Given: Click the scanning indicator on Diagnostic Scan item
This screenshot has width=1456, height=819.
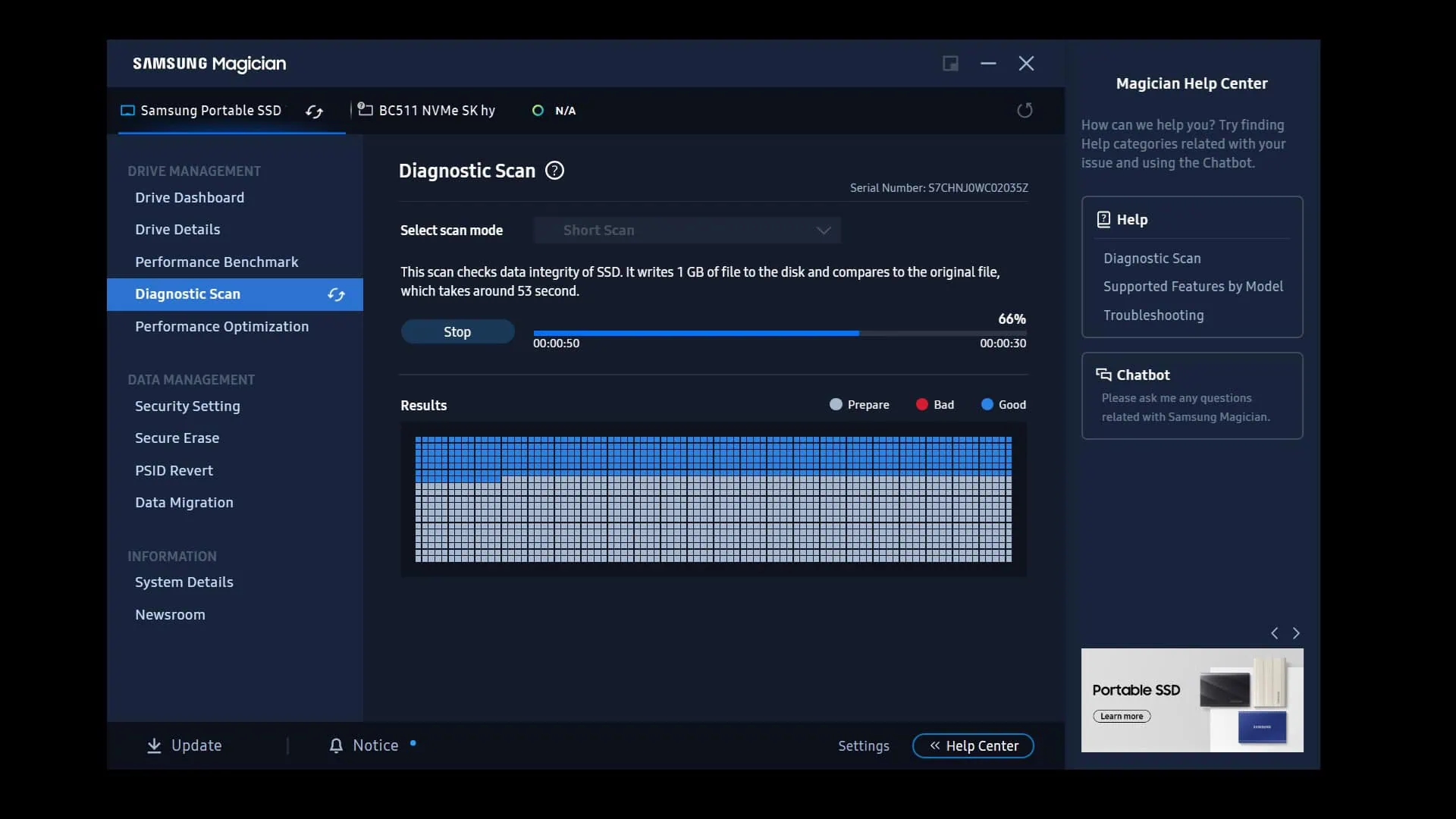Looking at the screenshot, I should 336,294.
